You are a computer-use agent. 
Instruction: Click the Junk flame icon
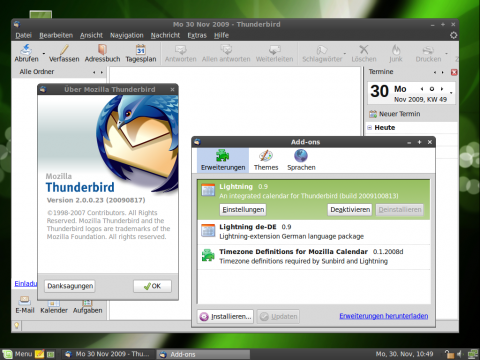point(396,54)
